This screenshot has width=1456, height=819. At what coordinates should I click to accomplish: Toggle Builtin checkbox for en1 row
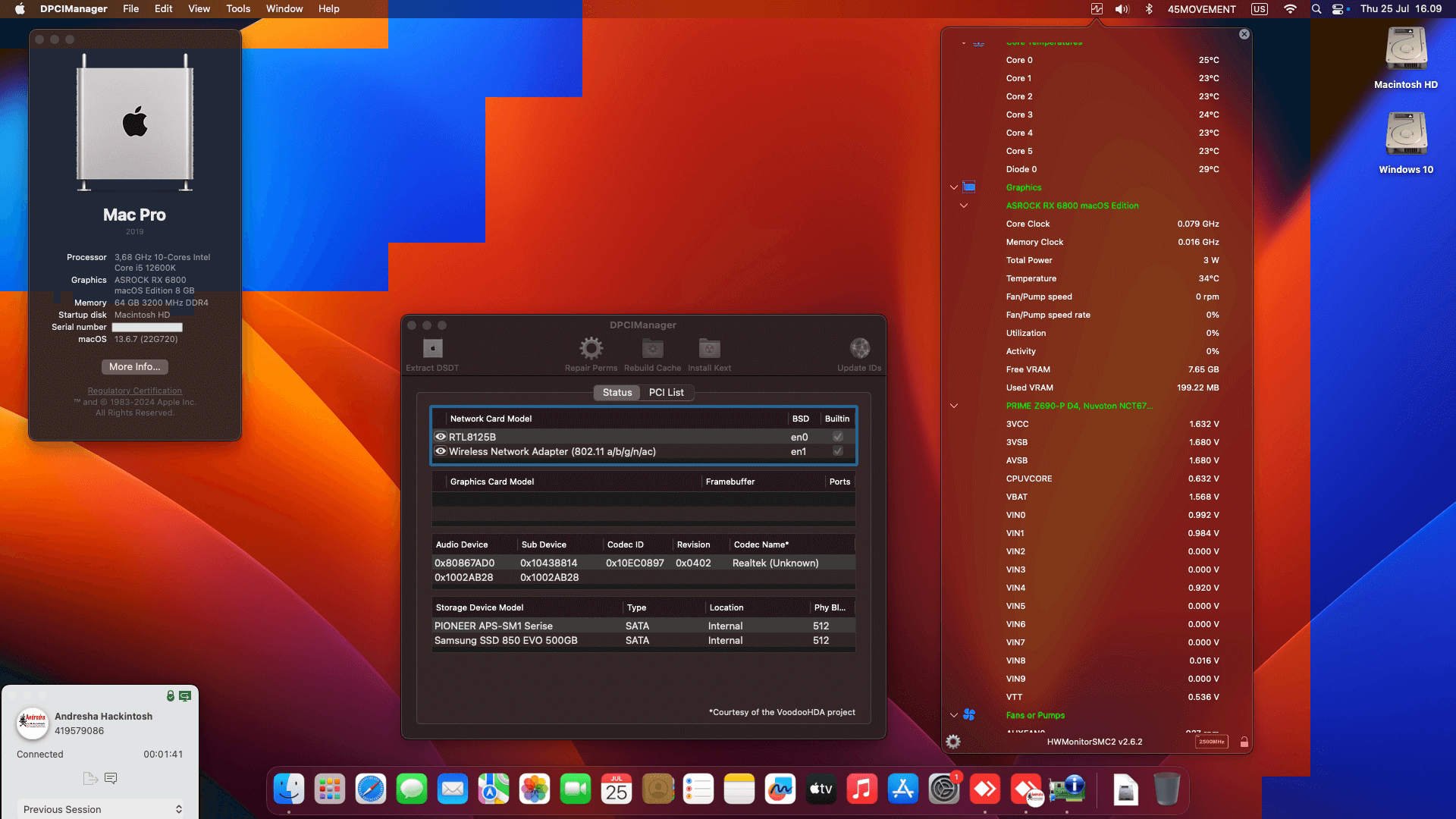click(x=838, y=451)
